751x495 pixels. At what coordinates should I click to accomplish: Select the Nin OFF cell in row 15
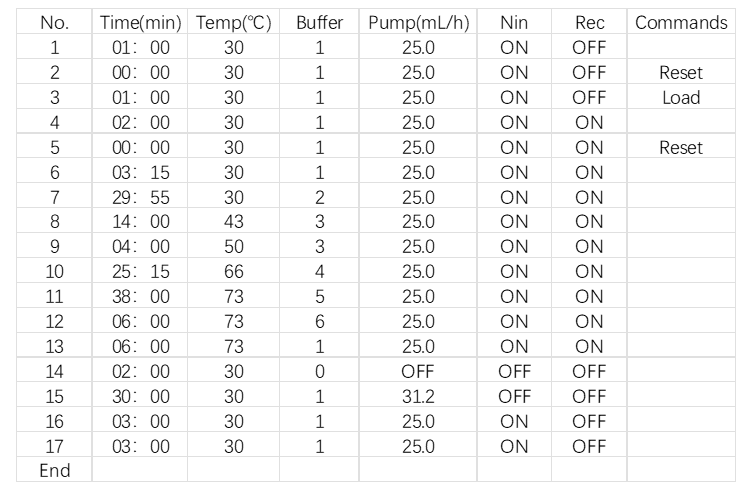pos(514,396)
